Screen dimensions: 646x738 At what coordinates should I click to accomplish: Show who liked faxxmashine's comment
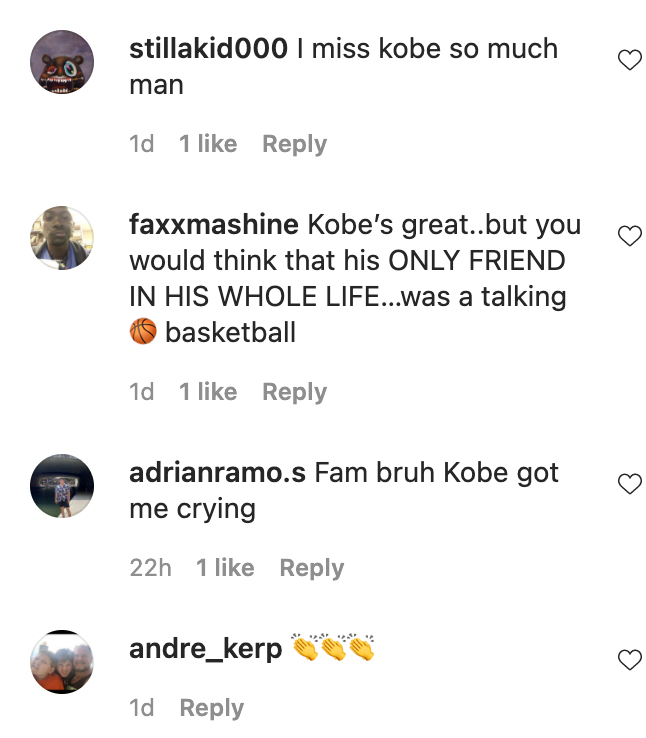(x=208, y=392)
